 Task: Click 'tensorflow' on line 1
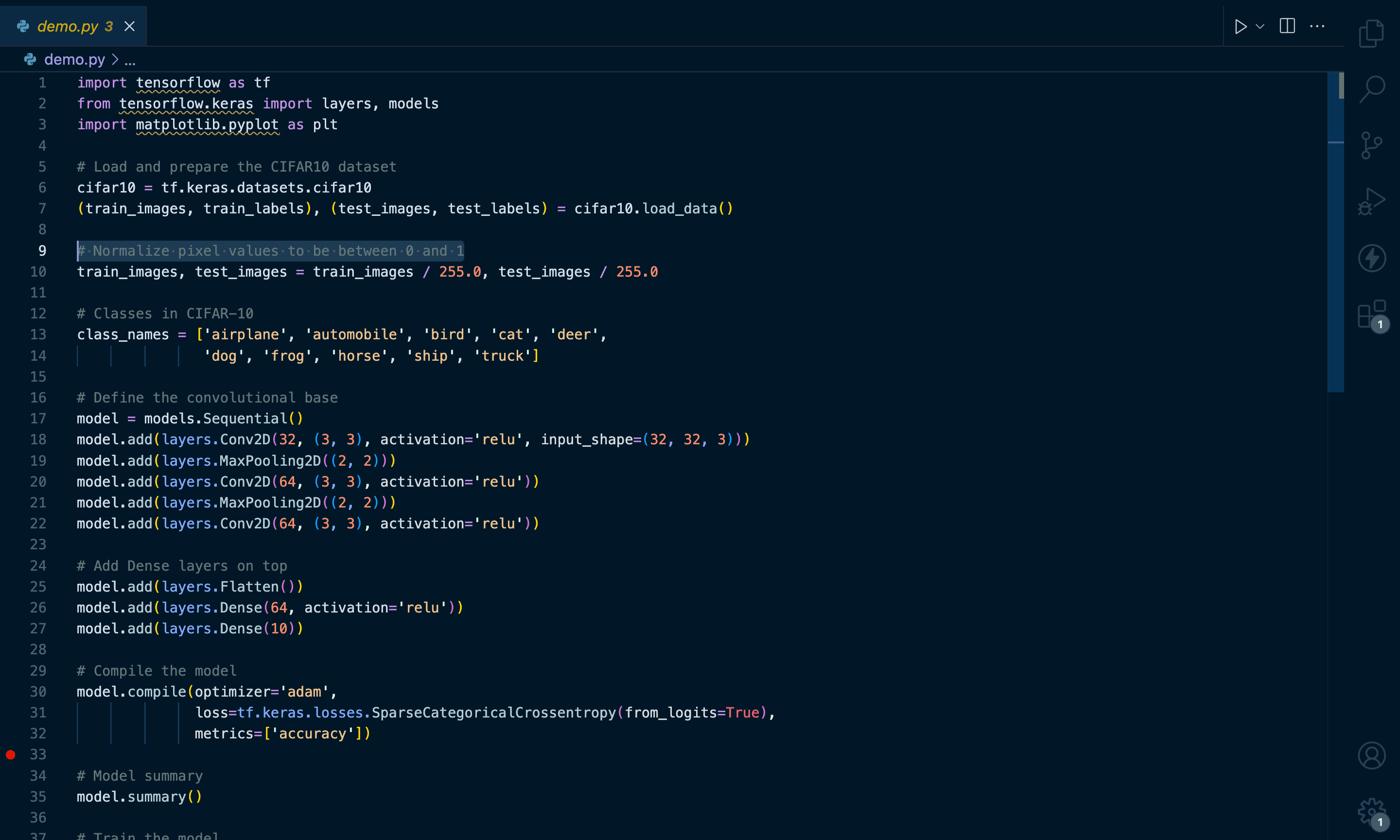pyautogui.click(x=178, y=83)
